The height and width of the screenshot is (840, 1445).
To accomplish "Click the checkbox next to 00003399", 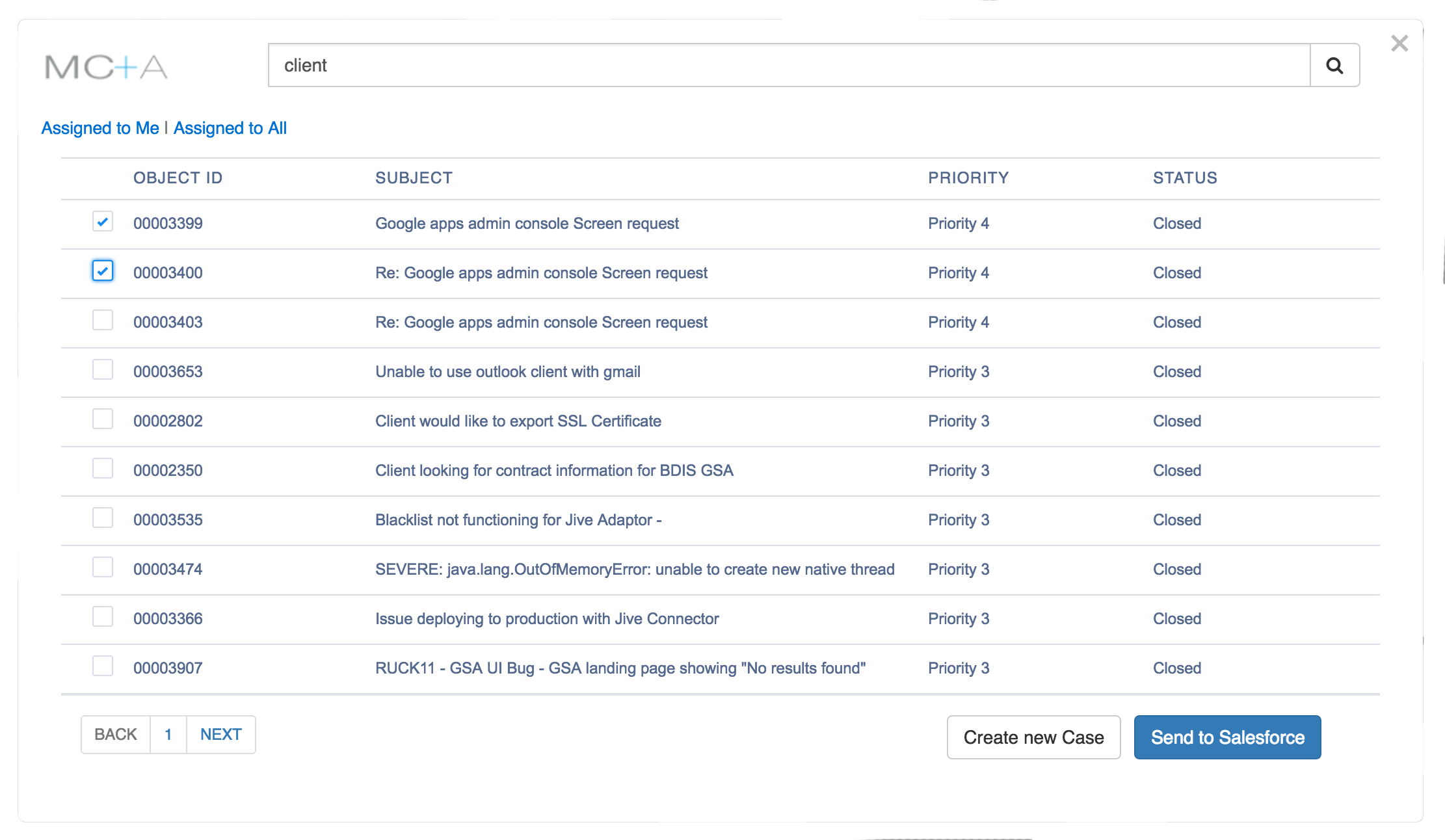I will 103,221.
